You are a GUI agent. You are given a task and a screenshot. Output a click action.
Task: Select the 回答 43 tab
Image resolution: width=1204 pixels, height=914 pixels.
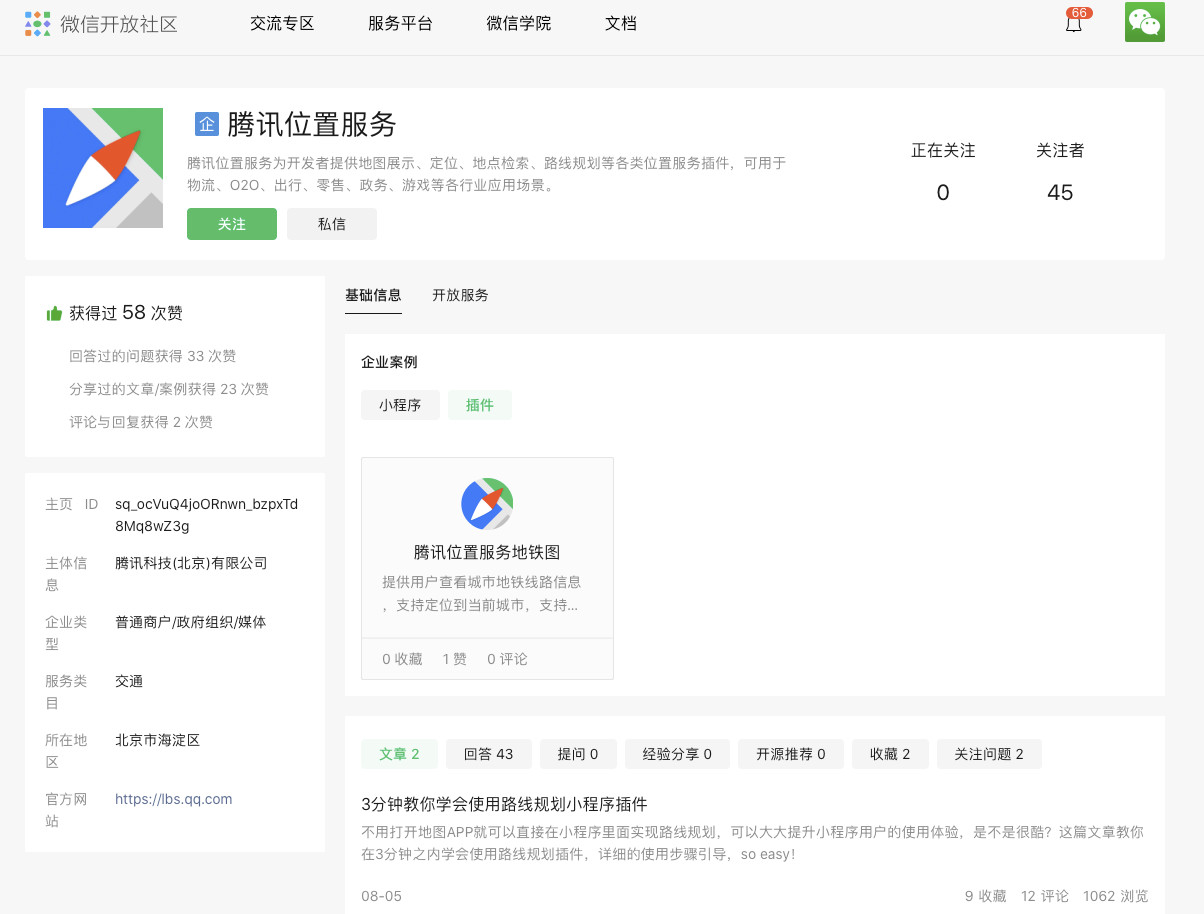pyautogui.click(x=489, y=754)
